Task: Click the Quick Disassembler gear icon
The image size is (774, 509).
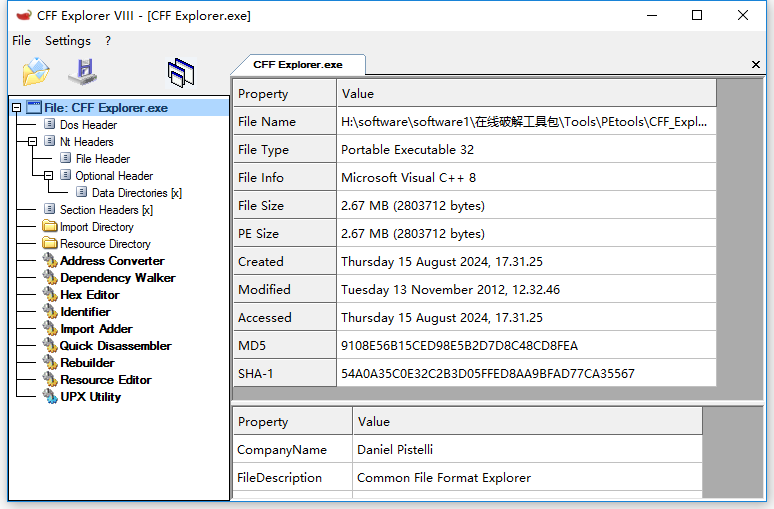Action: coord(50,345)
